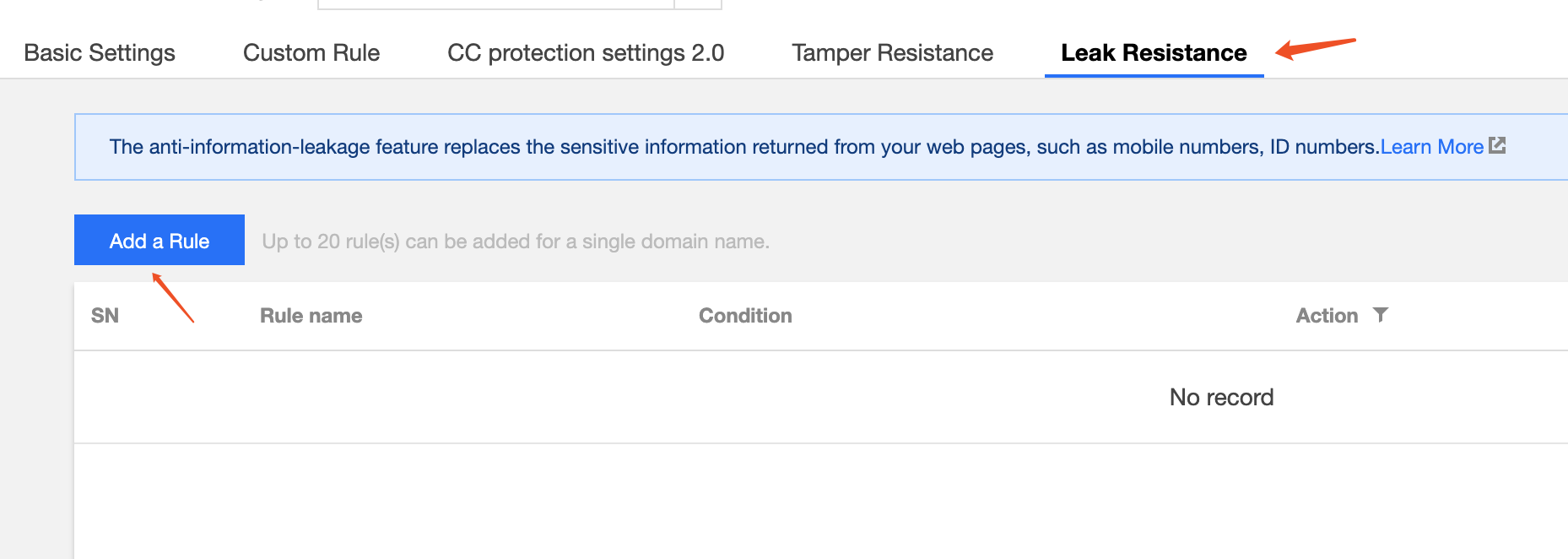Screen dimensions: 1568x559
Task: Open the Custom Rule tab
Action: 311,52
